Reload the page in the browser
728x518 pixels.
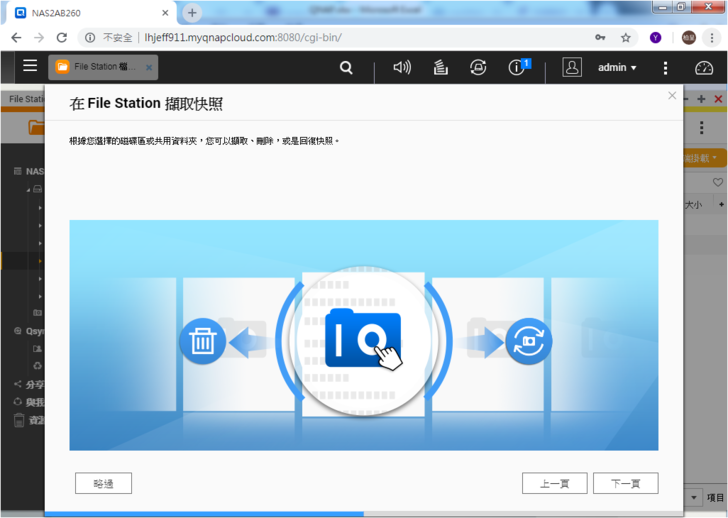62,37
